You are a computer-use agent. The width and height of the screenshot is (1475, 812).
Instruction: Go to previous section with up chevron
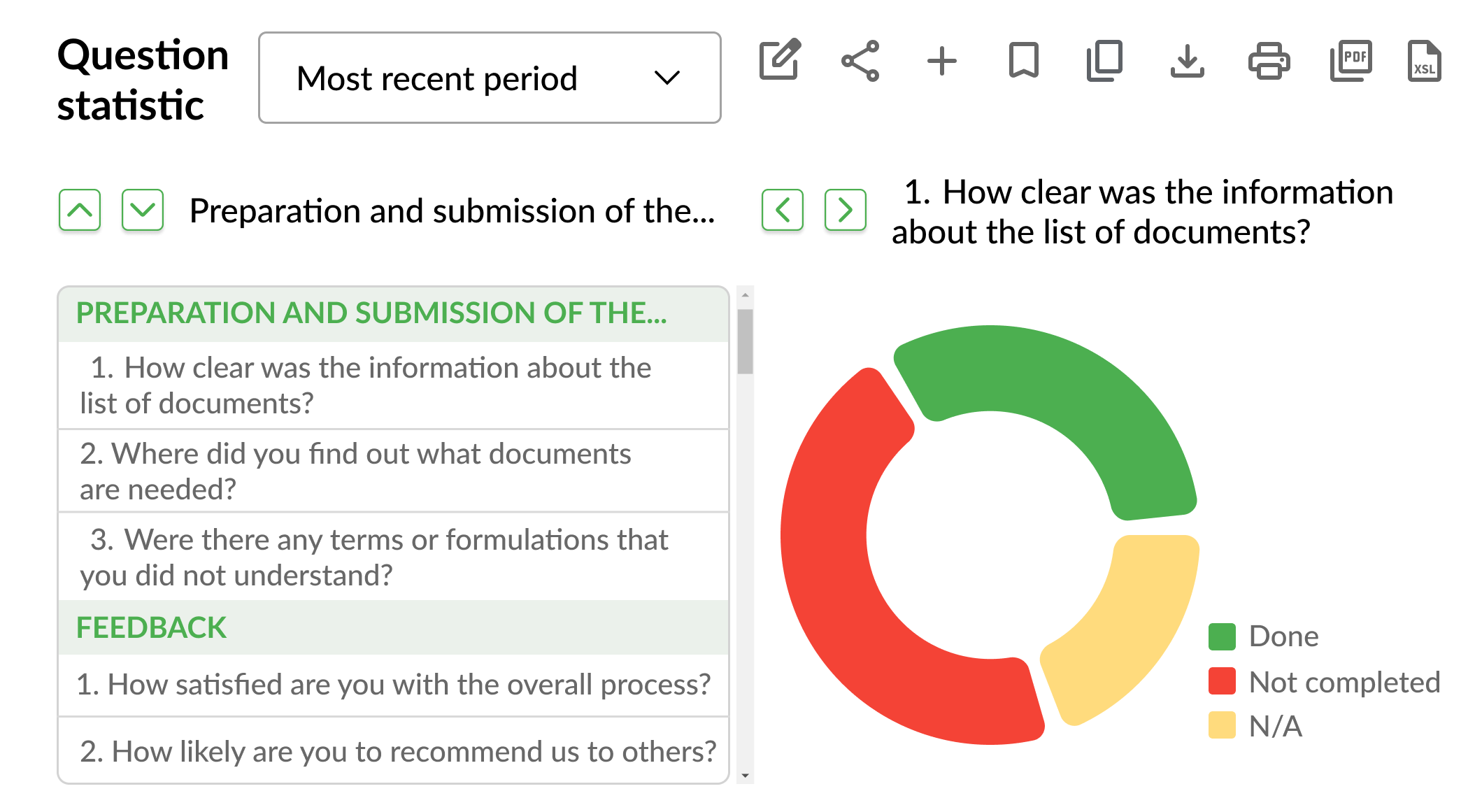tap(80, 210)
